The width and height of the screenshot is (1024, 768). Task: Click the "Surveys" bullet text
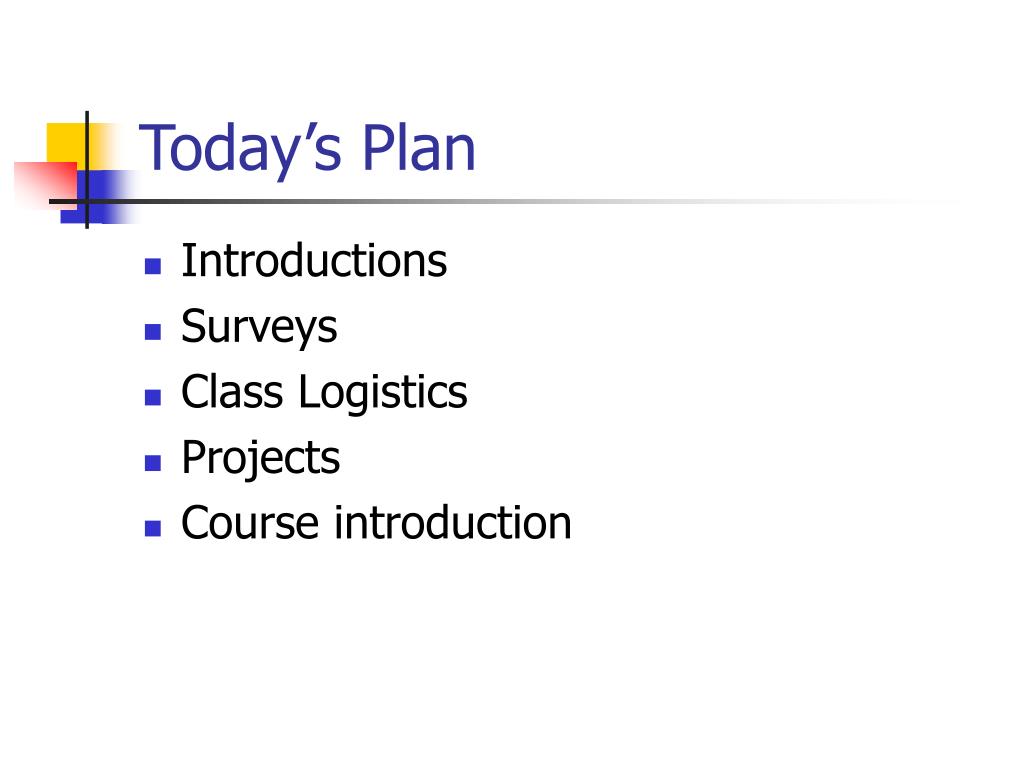(259, 327)
